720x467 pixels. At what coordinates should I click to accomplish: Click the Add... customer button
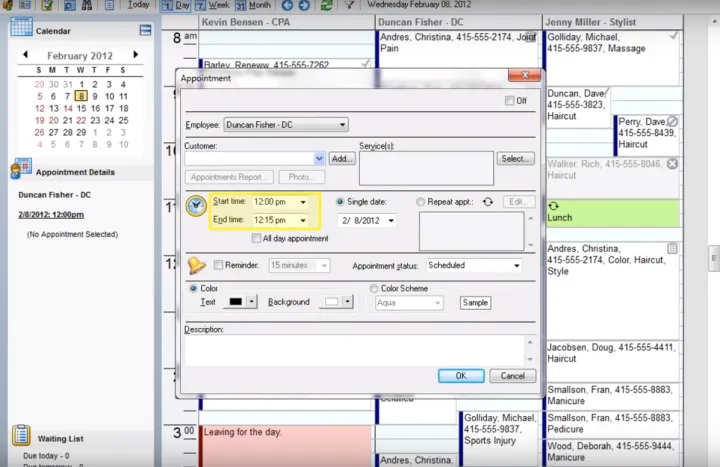pos(342,158)
